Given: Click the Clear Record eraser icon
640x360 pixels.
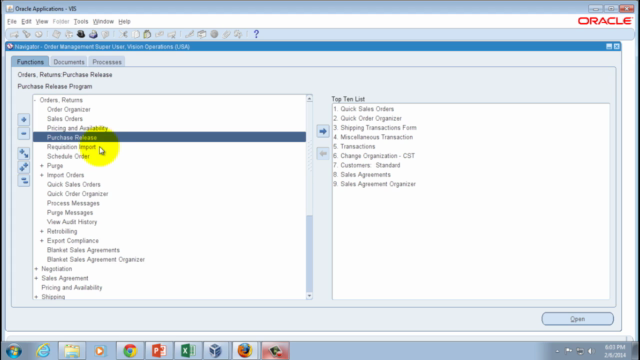Looking at the screenshot, I should tap(160, 34).
